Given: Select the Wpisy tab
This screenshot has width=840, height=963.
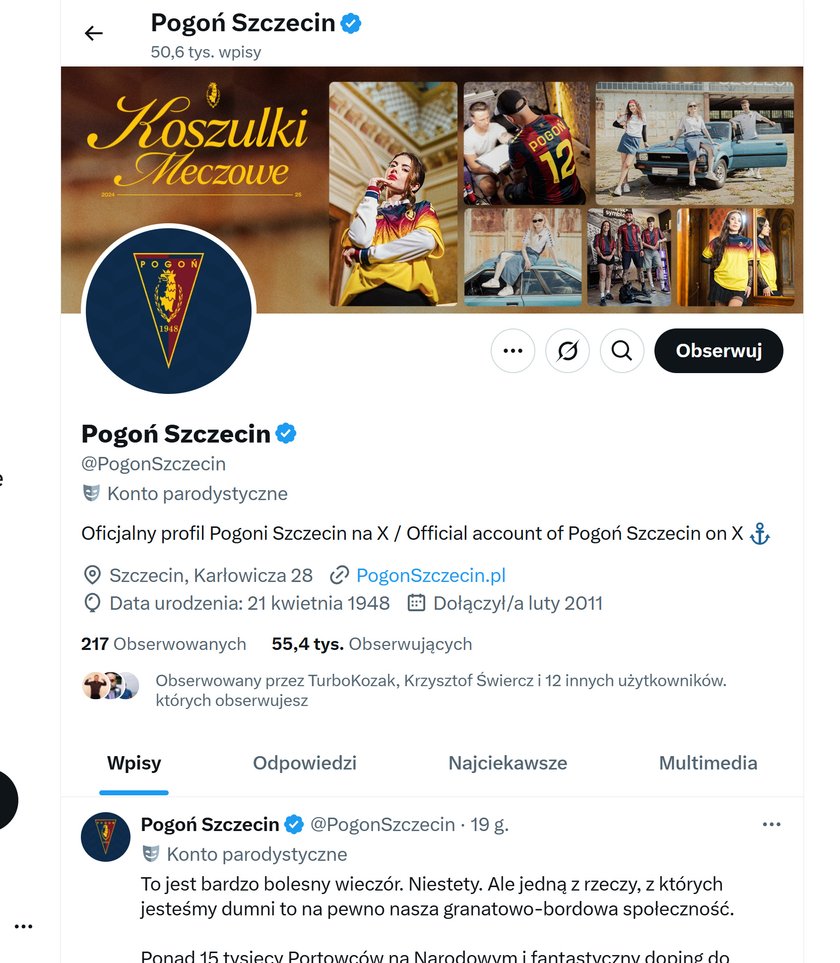Looking at the screenshot, I should pyautogui.click(x=134, y=763).
